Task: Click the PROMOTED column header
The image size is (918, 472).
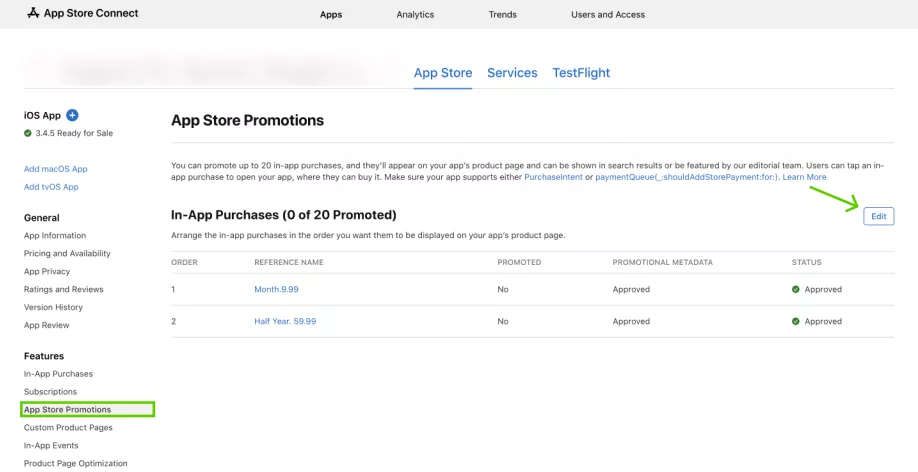Action: pos(519,262)
